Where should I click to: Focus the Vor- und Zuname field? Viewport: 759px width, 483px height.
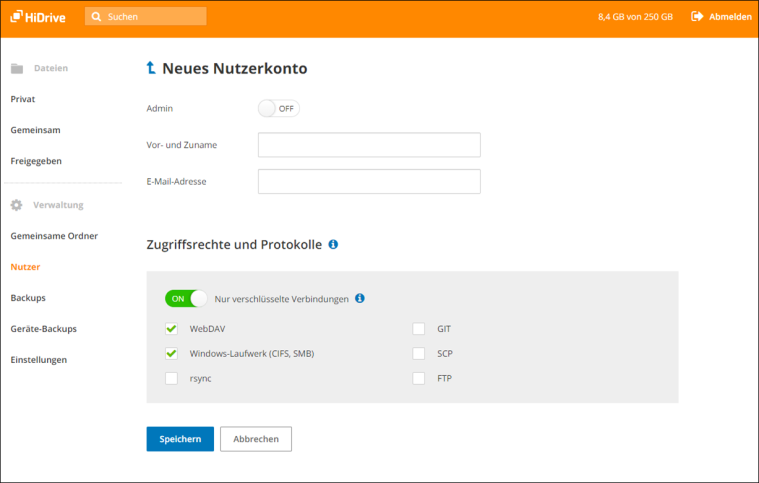[369, 145]
